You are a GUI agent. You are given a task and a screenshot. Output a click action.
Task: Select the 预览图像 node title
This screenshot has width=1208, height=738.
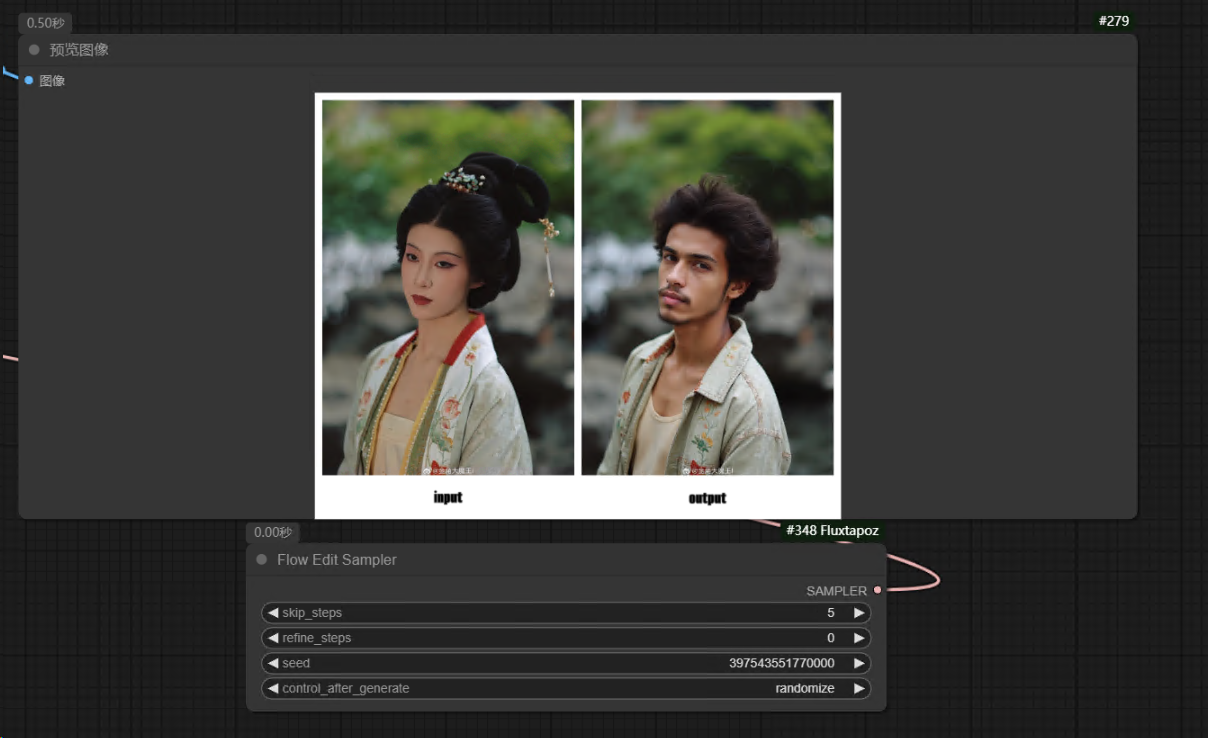[79, 50]
